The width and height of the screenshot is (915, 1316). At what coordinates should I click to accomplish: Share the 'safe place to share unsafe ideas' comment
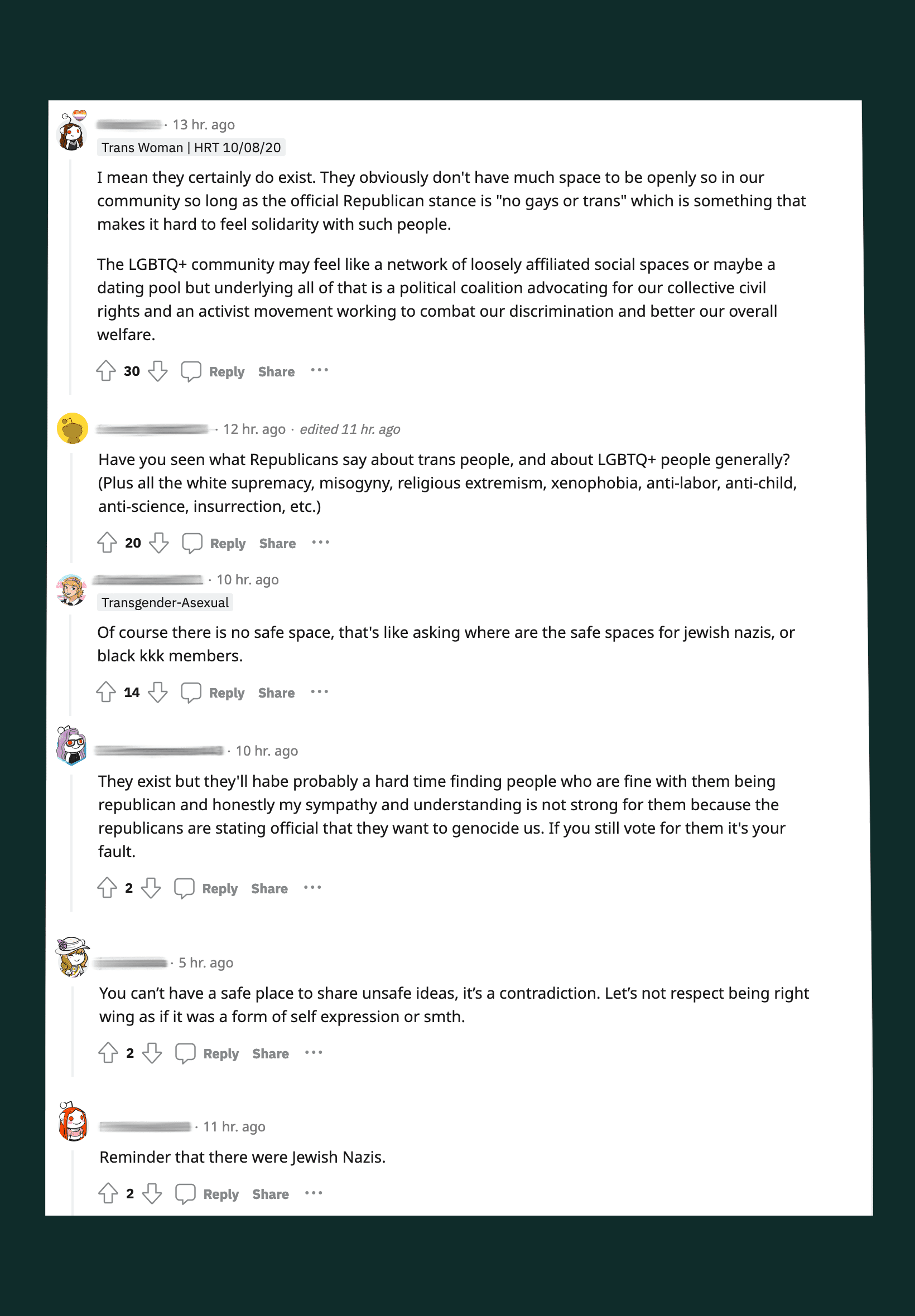click(271, 1054)
